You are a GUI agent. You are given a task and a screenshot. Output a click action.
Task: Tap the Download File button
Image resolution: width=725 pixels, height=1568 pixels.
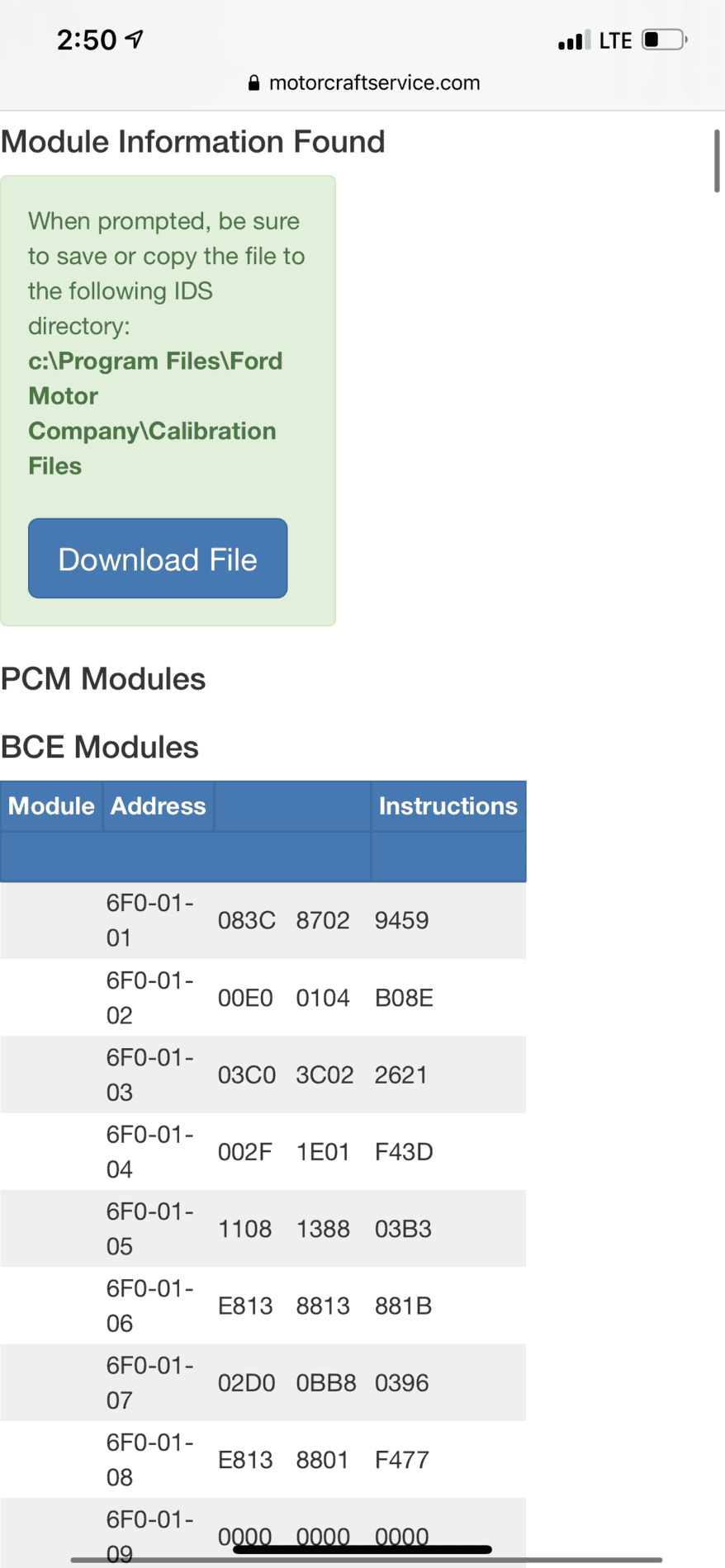coord(158,559)
